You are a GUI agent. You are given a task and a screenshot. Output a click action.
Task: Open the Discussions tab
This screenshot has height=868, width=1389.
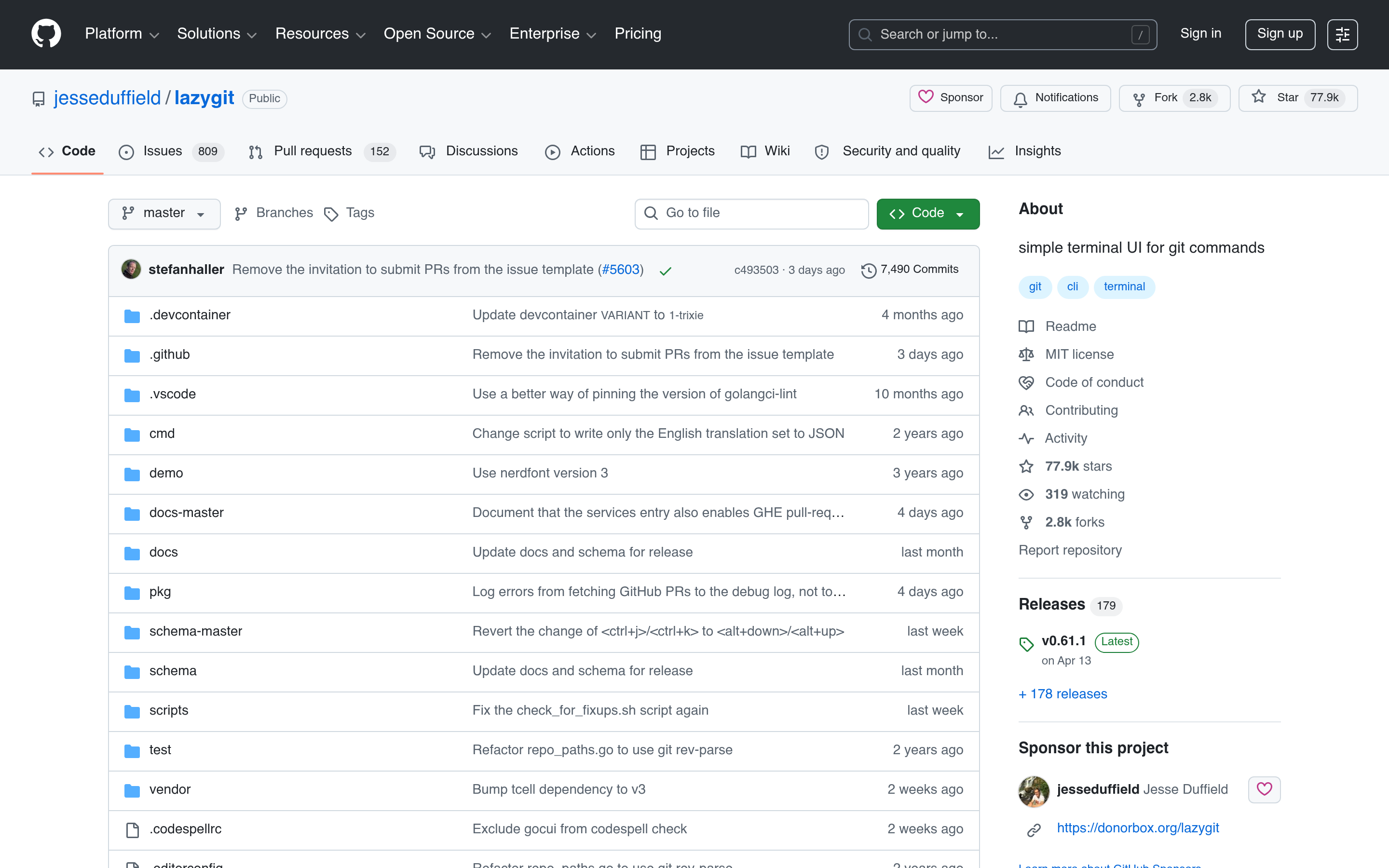point(468,151)
